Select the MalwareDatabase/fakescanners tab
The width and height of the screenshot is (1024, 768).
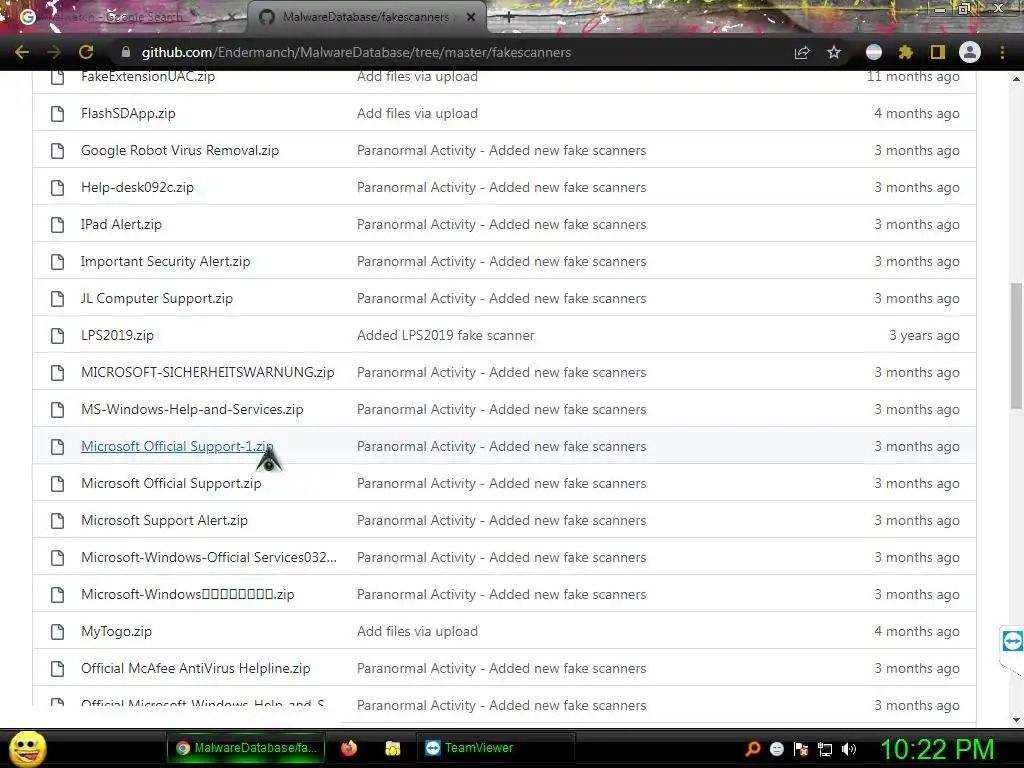366,17
